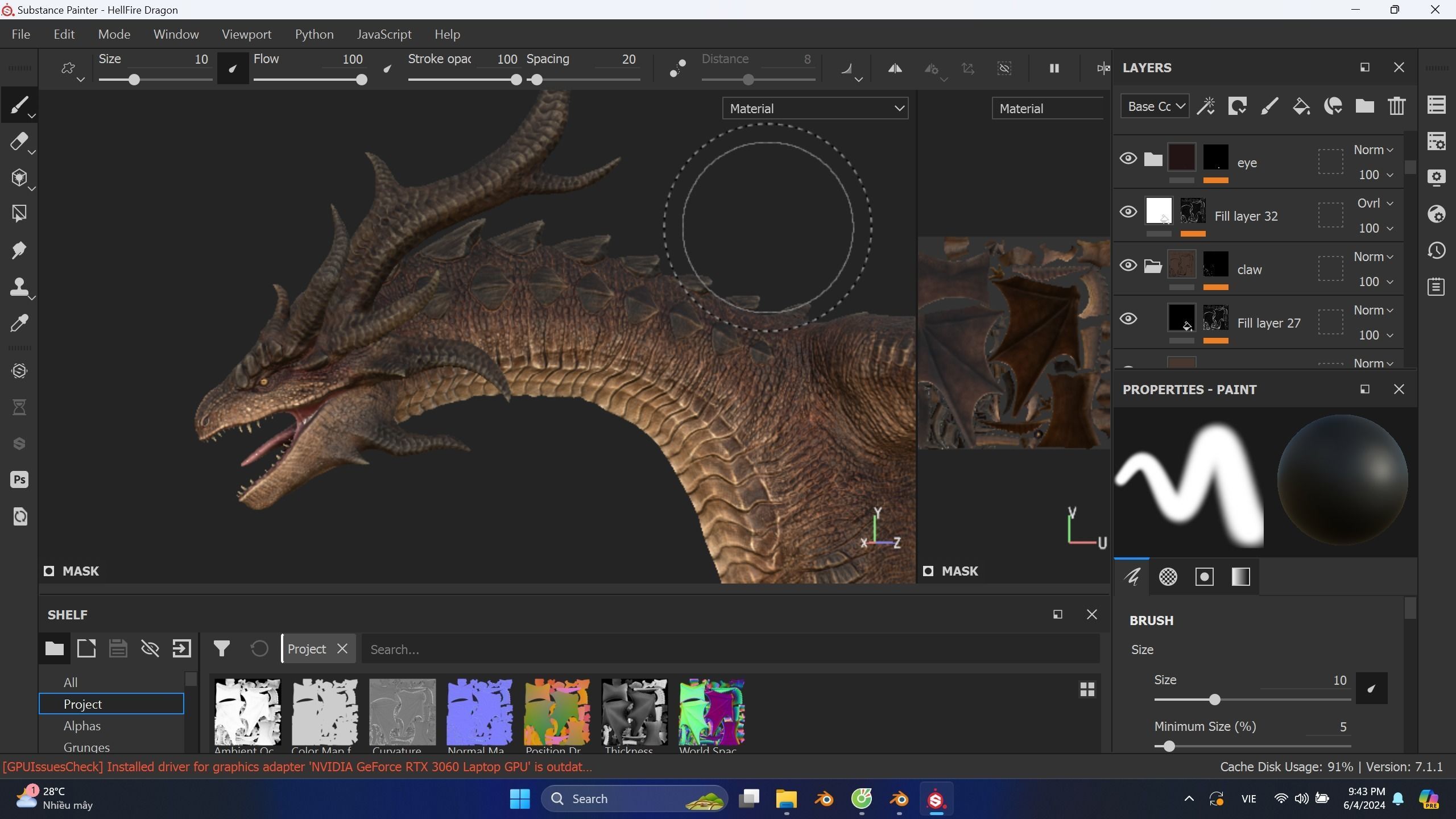Image resolution: width=1456 pixels, height=819 pixels.
Task: Open the Viewport menu
Action: click(247, 34)
